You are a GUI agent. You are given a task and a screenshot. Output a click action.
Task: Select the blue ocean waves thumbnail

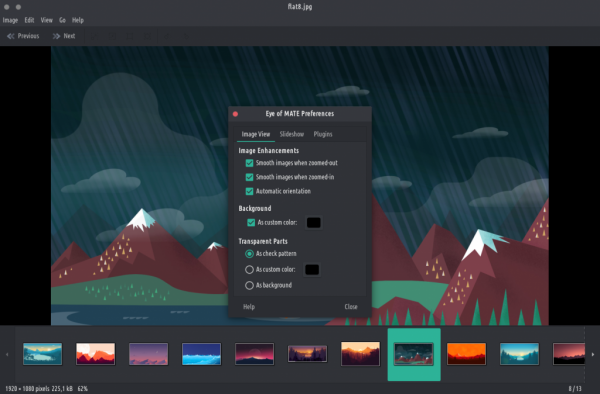201,354
